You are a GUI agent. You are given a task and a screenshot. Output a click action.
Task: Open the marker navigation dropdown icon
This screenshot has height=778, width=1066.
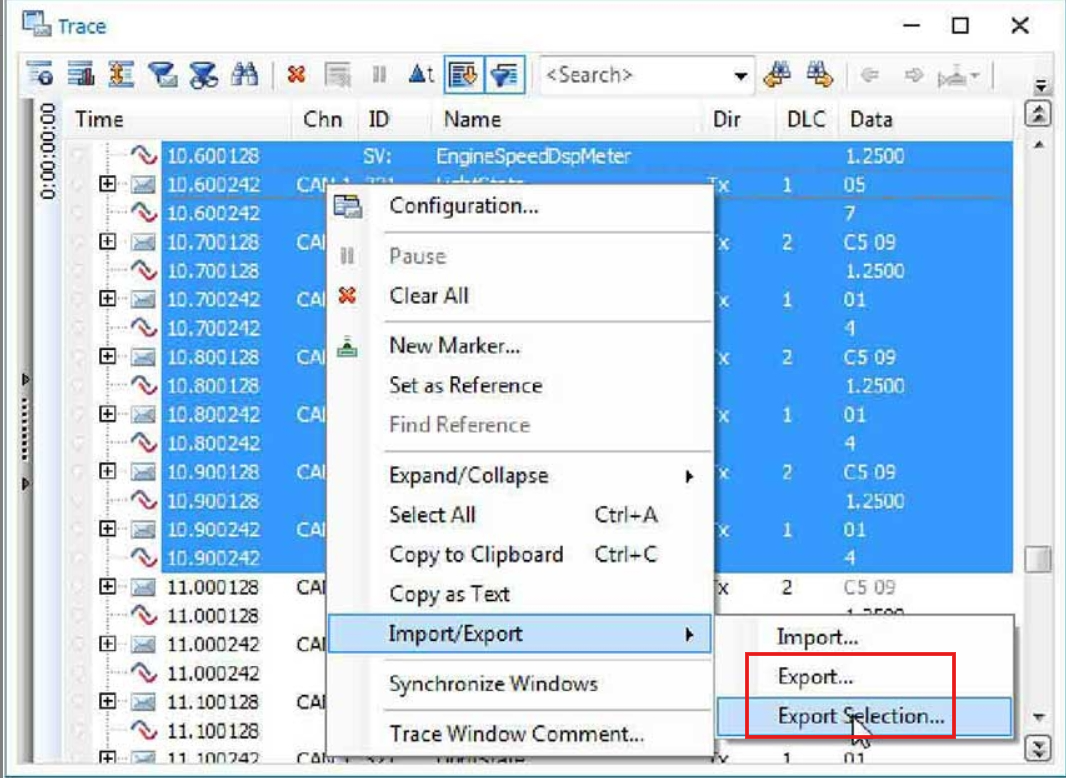pyautogui.click(x=959, y=77)
